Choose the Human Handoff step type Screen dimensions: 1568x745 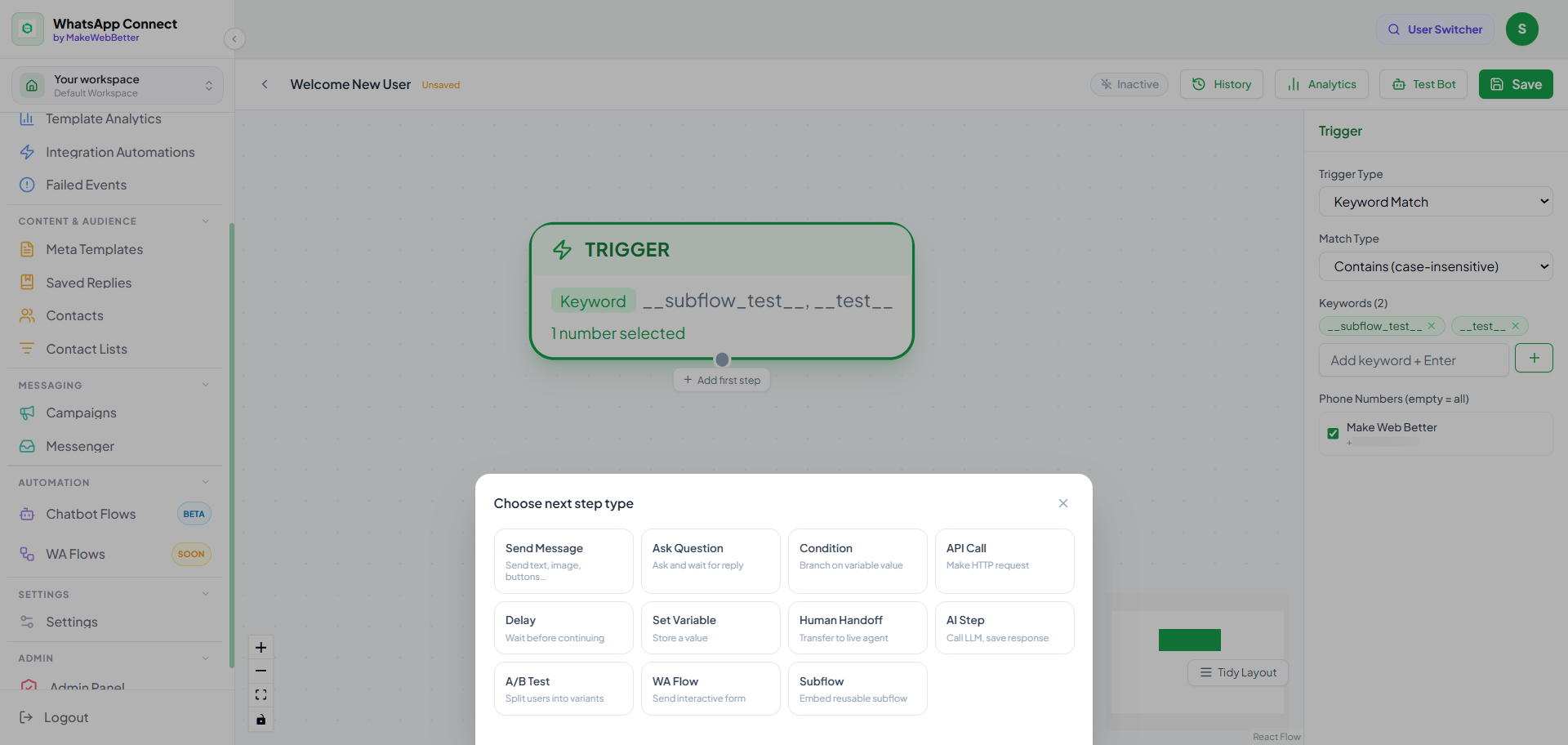point(857,628)
